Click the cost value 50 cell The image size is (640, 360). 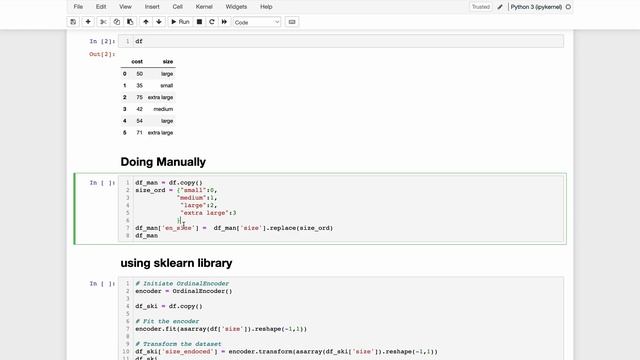coord(140,74)
